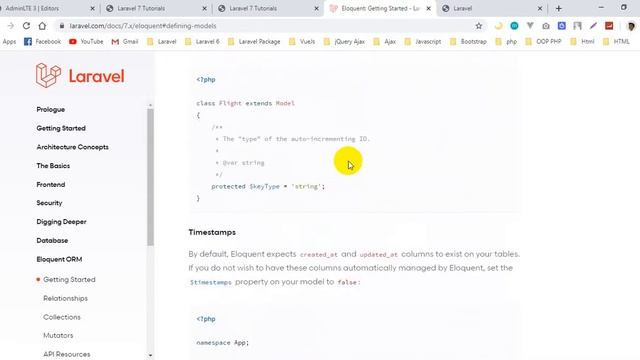Reload the page with refresh icon

pyautogui.click(x=26, y=26)
